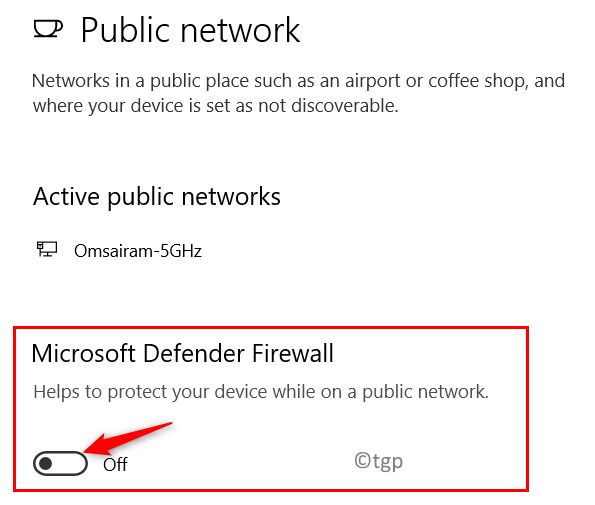Click the Active public networks heading
Screen dimensions: 595x505
[157, 197]
